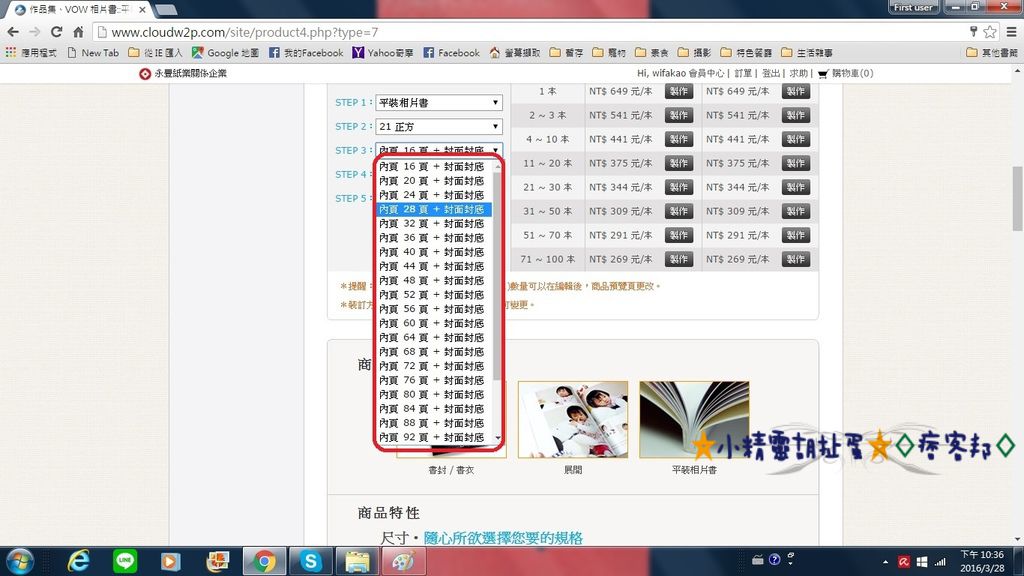Open the Yahoo奇摩 bookmark
Image resolution: width=1024 pixels, height=576 pixels.
tap(383, 53)
